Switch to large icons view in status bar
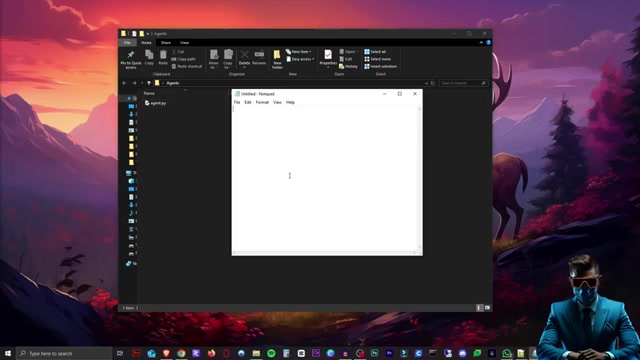This screenshot has height=360, width=640. 487,308
